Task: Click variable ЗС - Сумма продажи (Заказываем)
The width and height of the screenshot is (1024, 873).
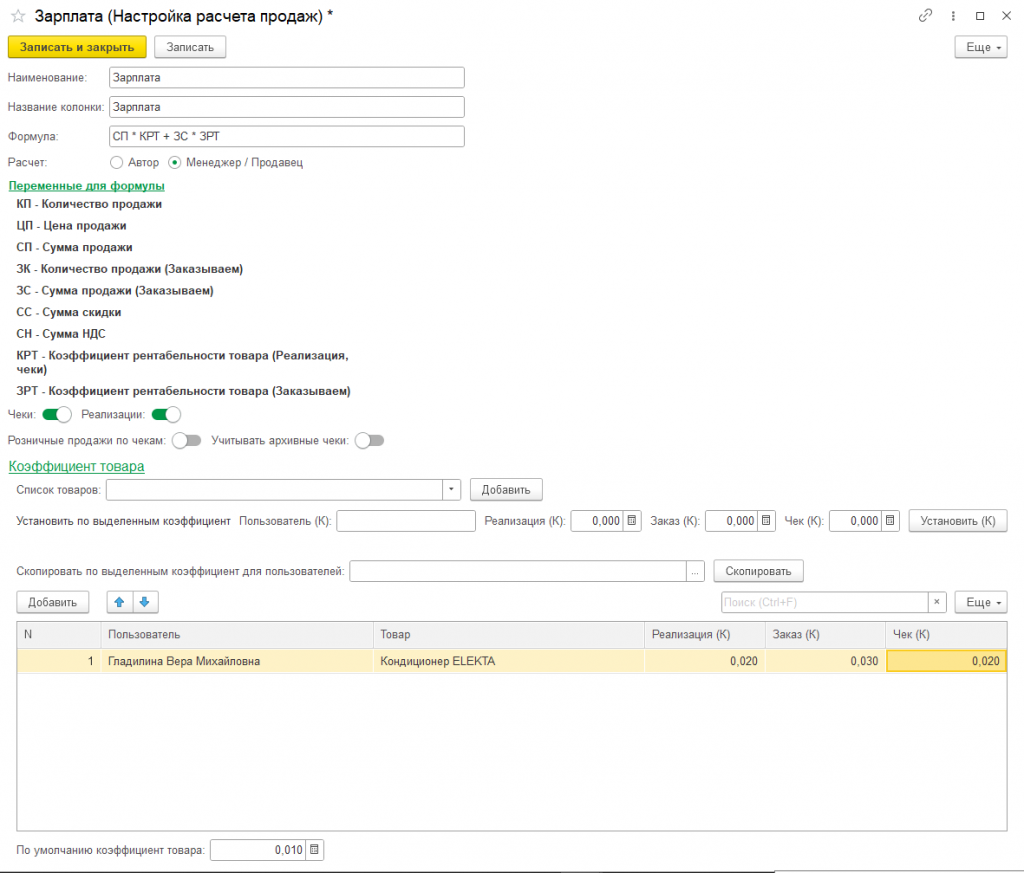Action: [115, 291]
